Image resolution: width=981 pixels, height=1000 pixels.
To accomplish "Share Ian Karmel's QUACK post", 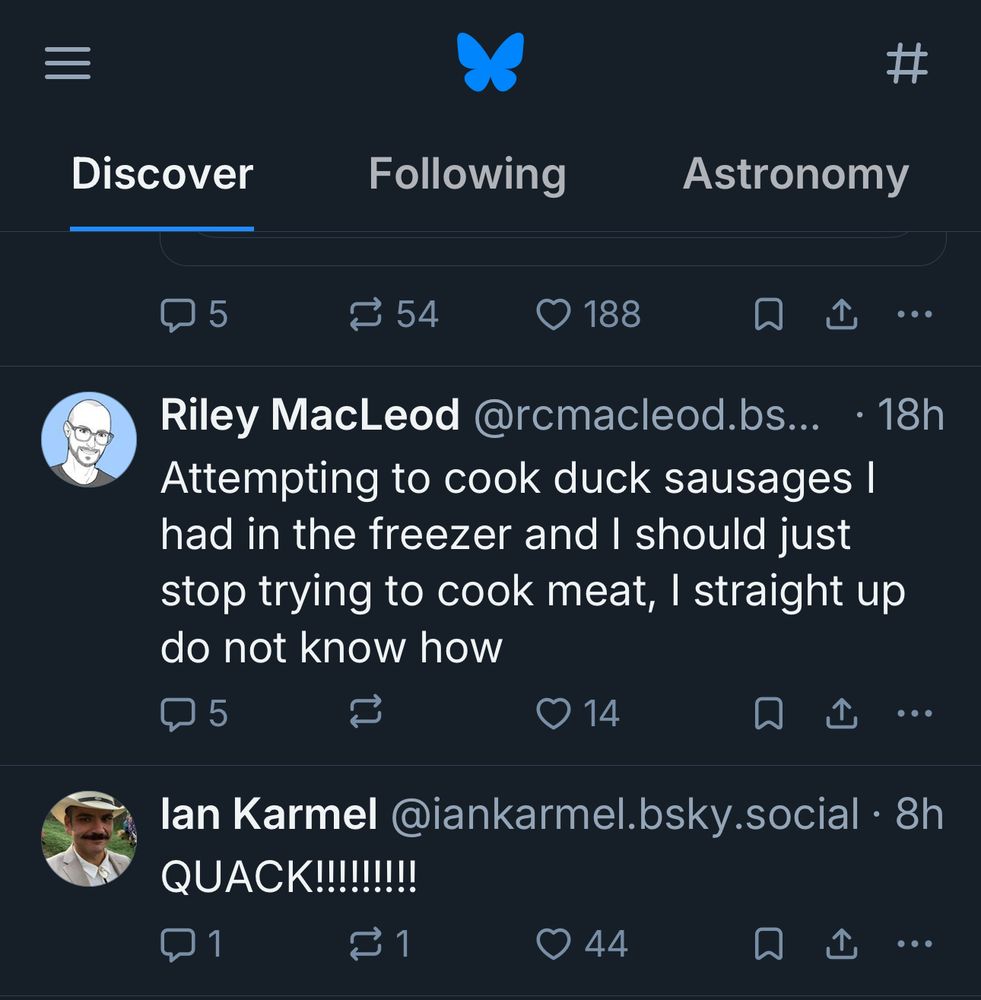I will click(x=841, y=943).
